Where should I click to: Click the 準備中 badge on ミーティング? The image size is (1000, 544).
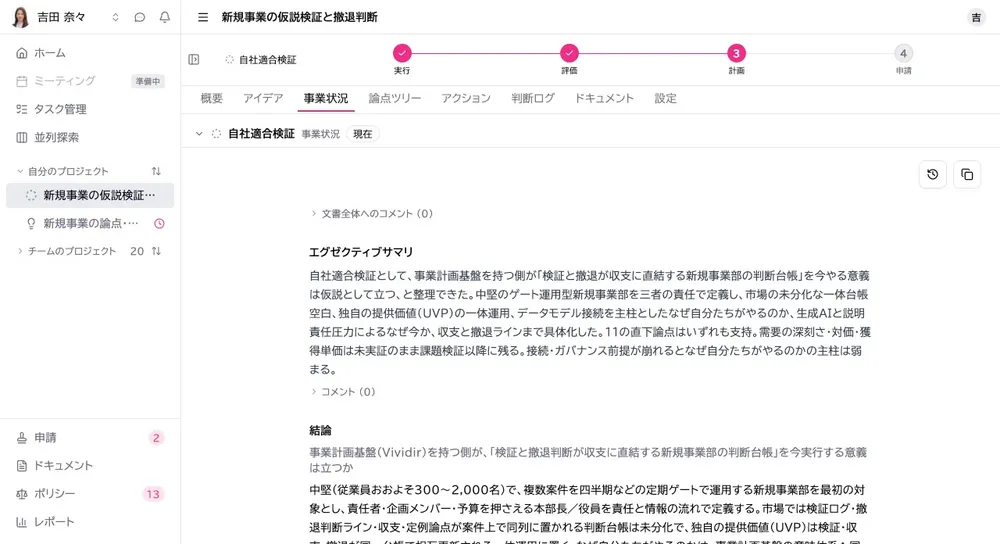148,81
